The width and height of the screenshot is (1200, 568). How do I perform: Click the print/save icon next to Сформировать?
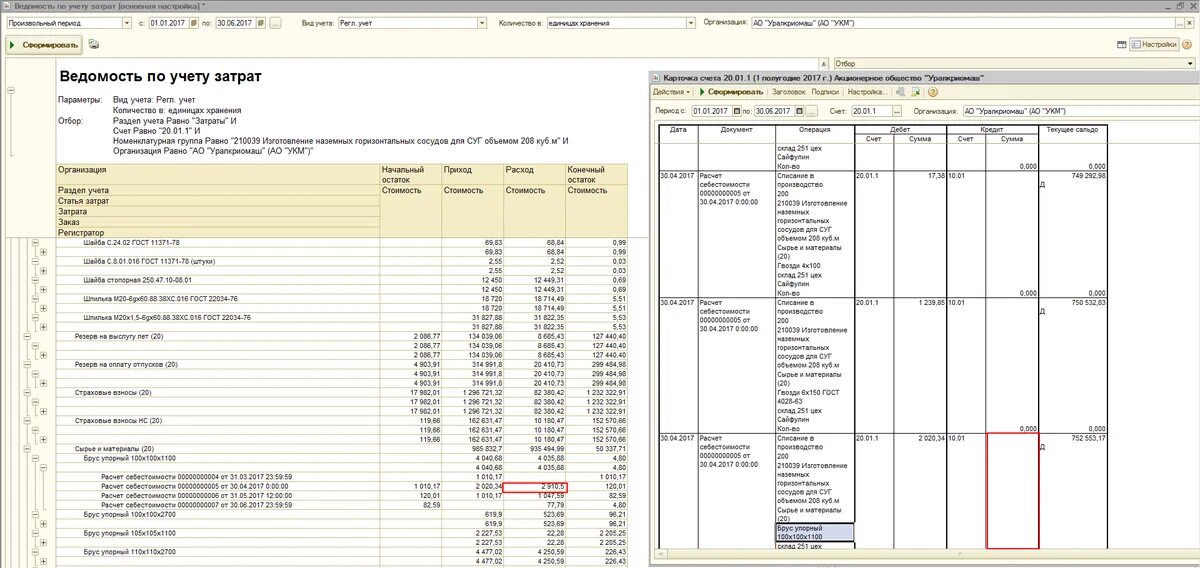pos(93,44)
